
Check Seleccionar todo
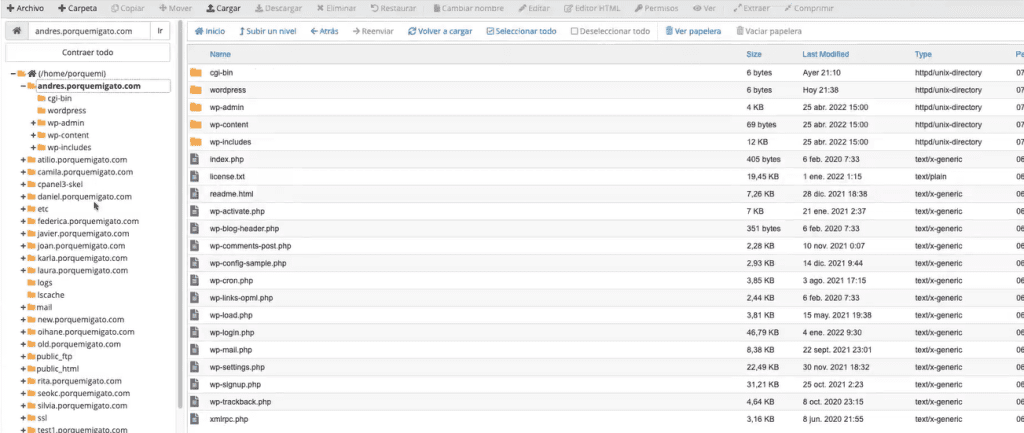point(522,31)
